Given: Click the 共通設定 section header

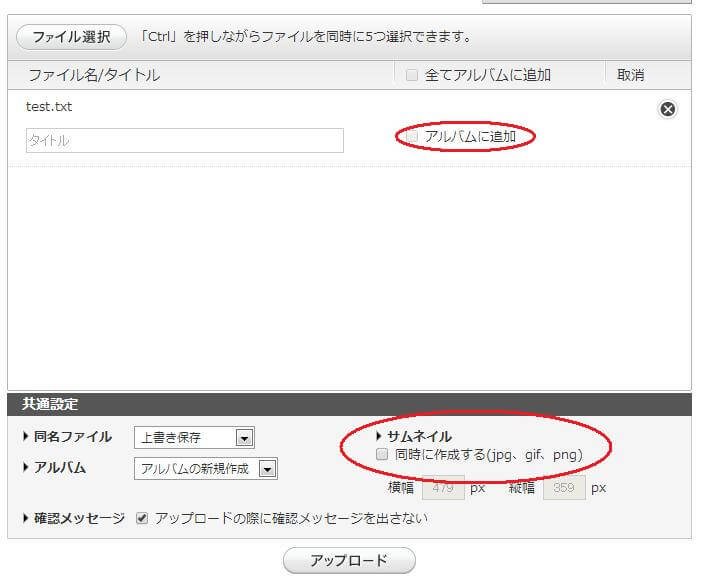Looking at the screenshot, I should (50, 404).
